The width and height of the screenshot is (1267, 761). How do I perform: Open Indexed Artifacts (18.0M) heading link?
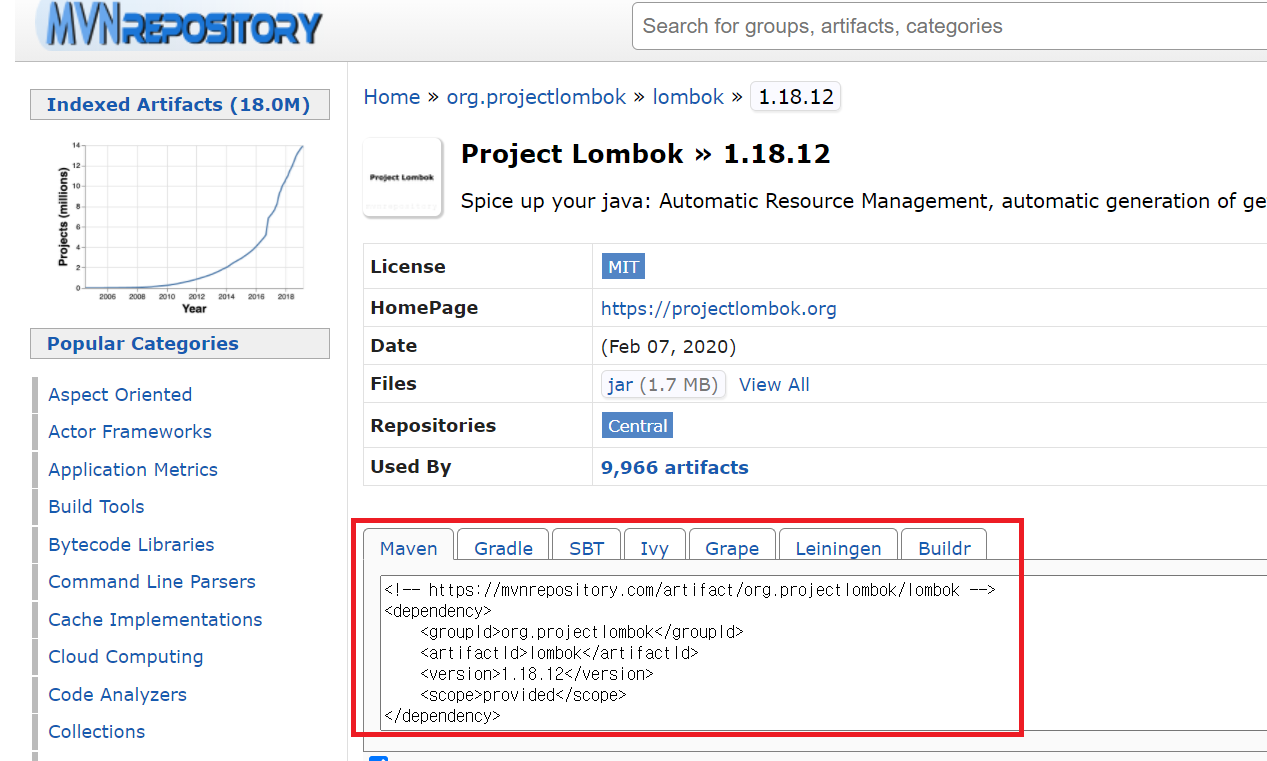coord(178,105)
